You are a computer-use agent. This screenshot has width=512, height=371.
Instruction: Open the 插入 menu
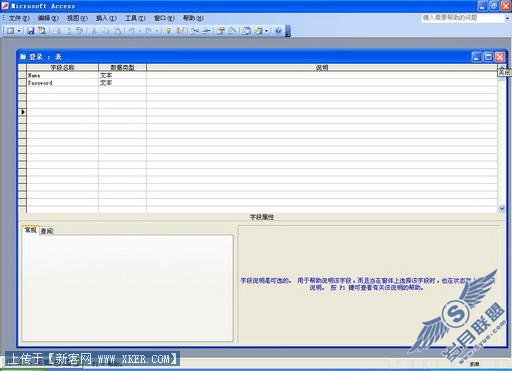pos(106,18)
